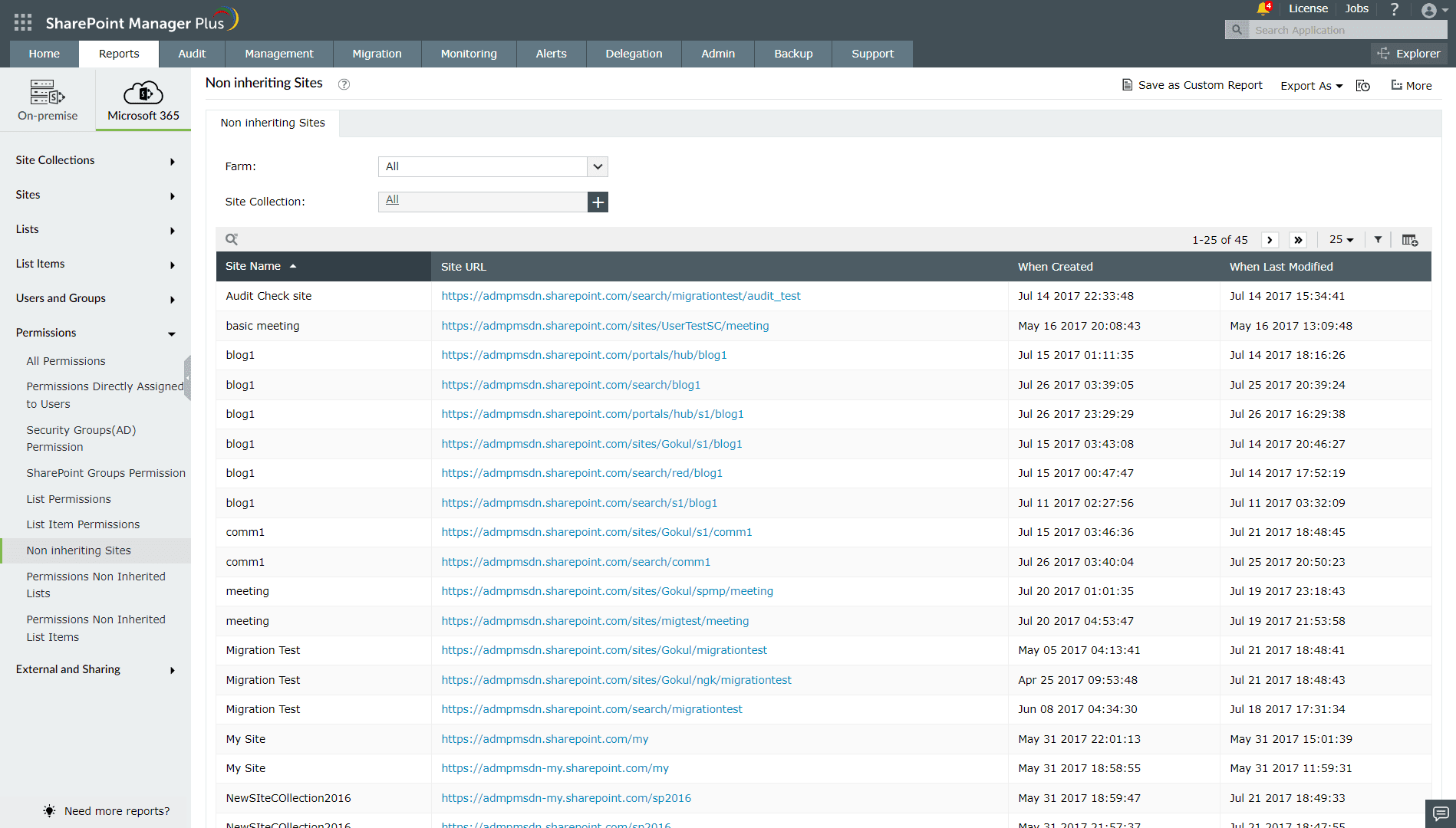This screenshot has width=1456, height=828.
Task: Click the magnifier icon beside Search Application
Action: click(x=1237, y=30)
